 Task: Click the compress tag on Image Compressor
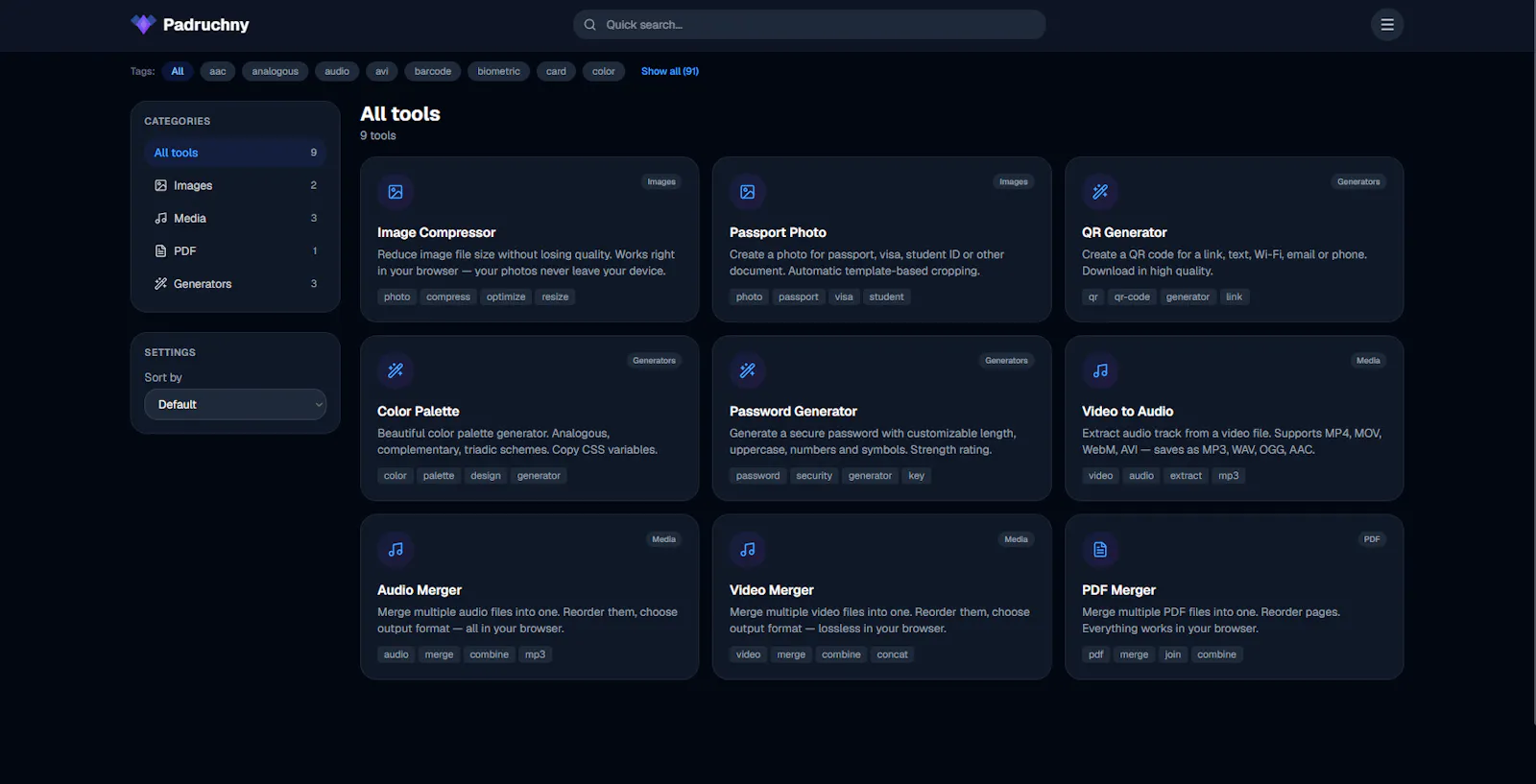click(448, 297)
